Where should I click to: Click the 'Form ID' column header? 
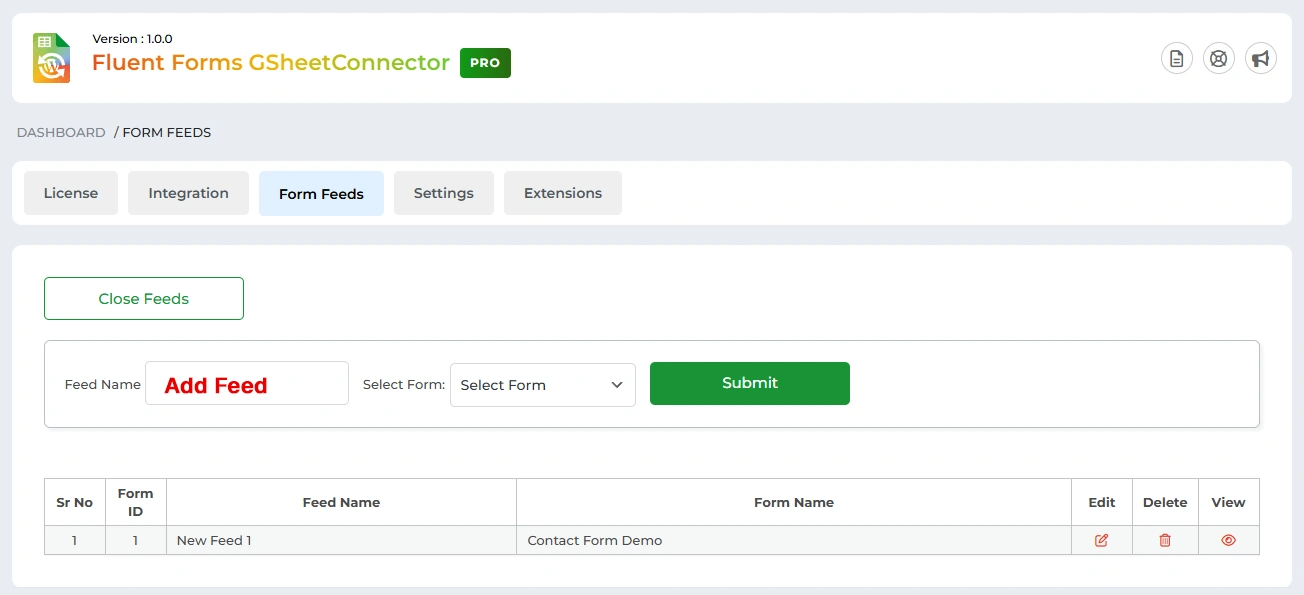(136, 502)
